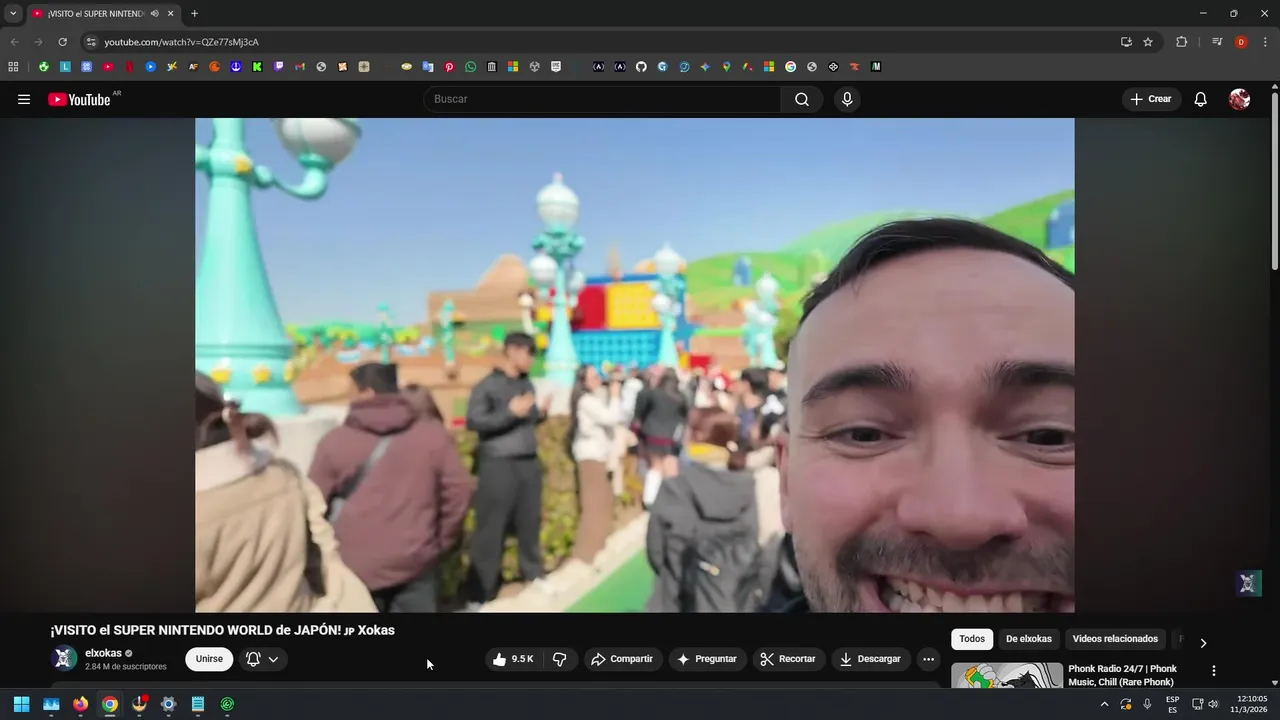Open the GitHub bookmark
Image resolution: width=1280 pixels, height=720 pixels.
[641, 67]
